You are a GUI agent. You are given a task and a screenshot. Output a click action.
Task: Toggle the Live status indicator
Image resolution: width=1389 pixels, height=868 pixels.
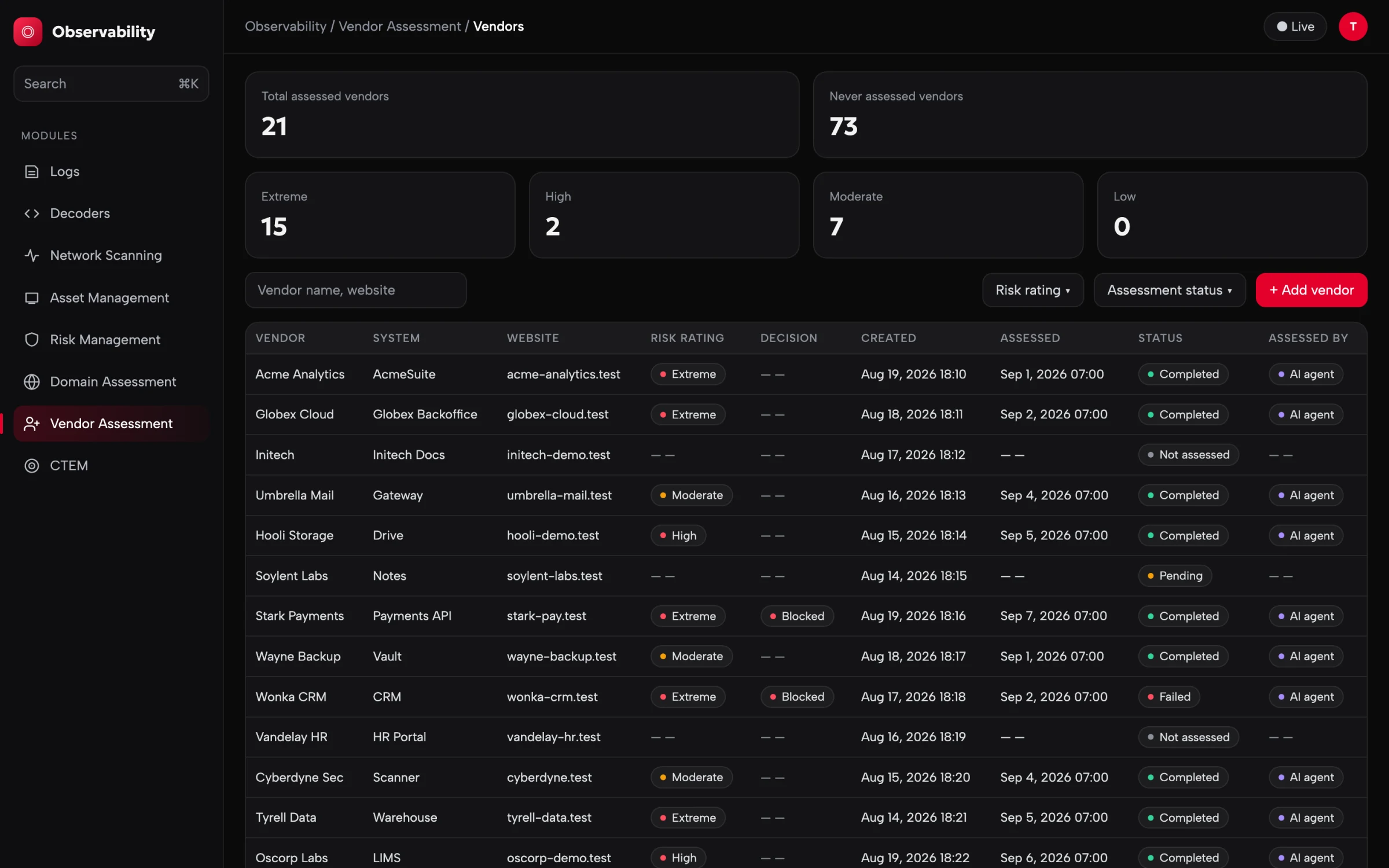pyautogui.click(x=1295, y=27)
